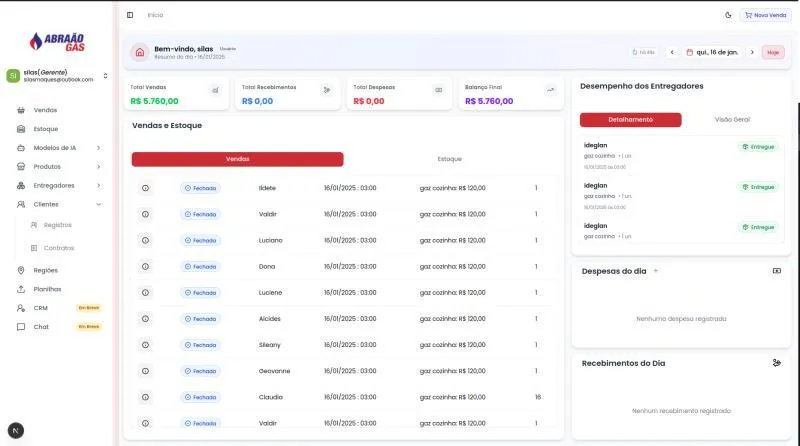This screenshot has width=800, height=446.
Task: Click the info icon on Ildete's sale row
Action: coord(145,188)
